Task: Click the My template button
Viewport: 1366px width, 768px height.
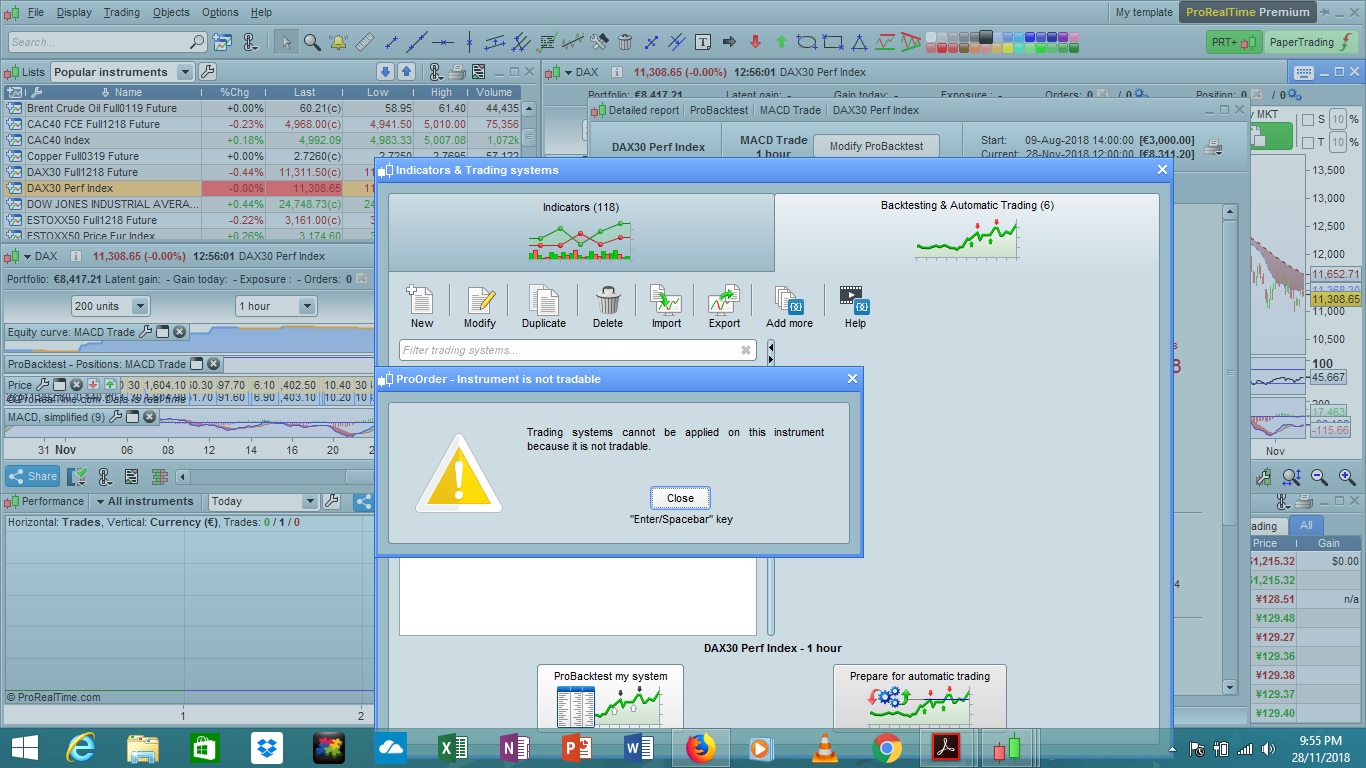Action: (1144, 12)
